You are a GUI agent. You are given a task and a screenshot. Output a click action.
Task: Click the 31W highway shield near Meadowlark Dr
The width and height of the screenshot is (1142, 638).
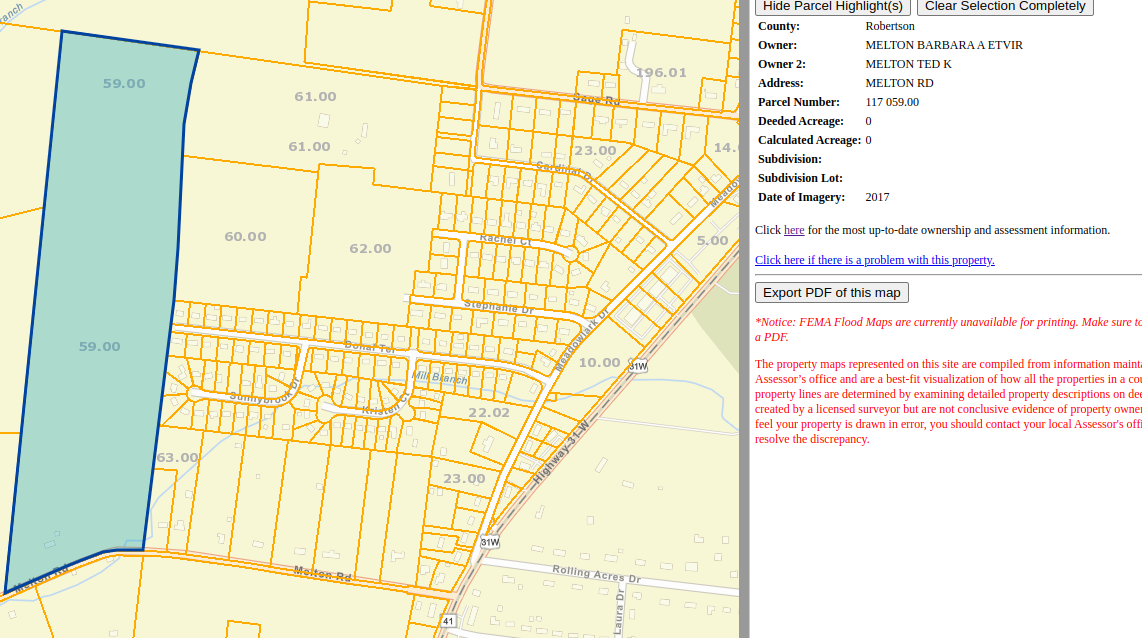pos(638,366)
